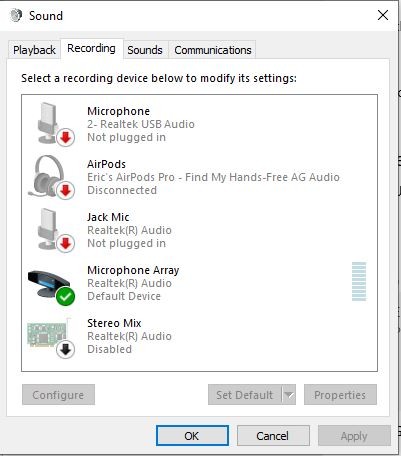Viewport: 401px width, 456px height.
Task: Open Properties for the selected device
Action: click(340, 395)
